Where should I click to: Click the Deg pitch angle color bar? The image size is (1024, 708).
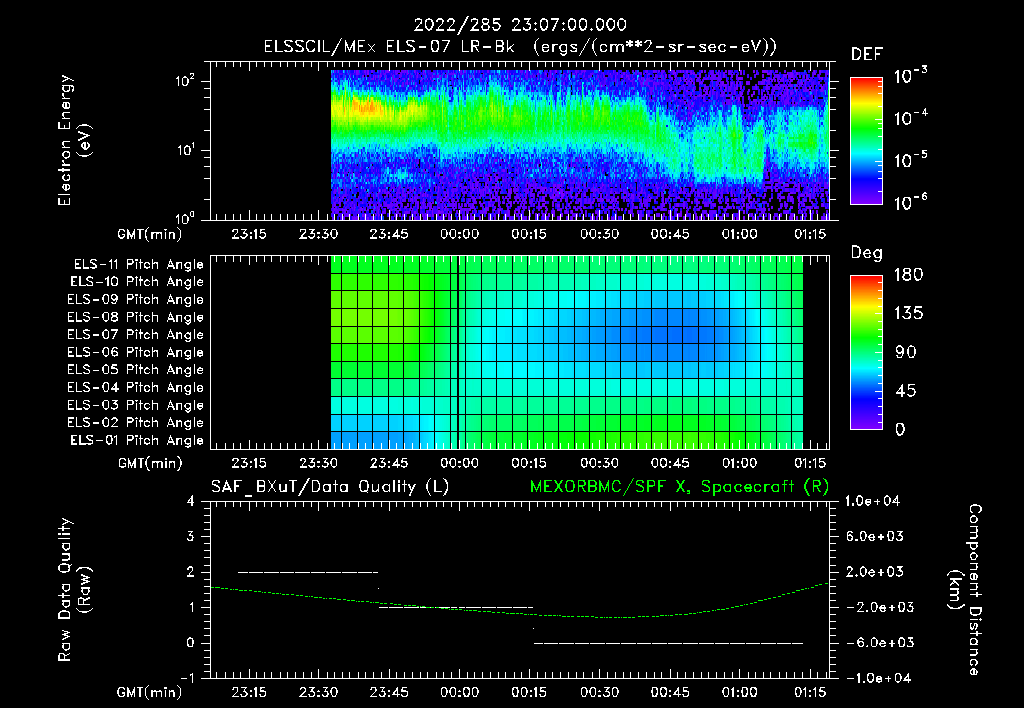[x=866, y=353]
